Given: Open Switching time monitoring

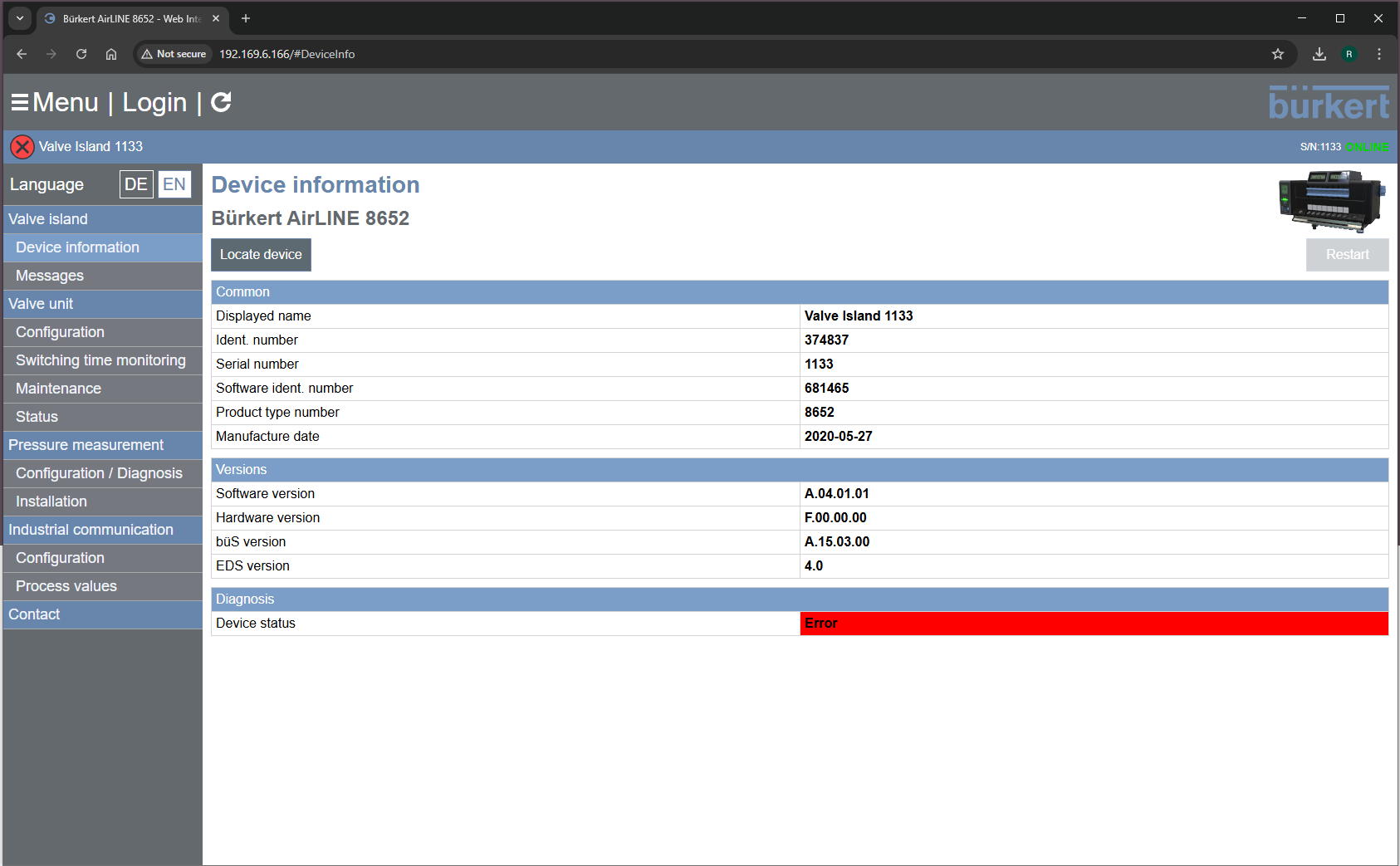Looking at the screenshot, I should point(103,360).
